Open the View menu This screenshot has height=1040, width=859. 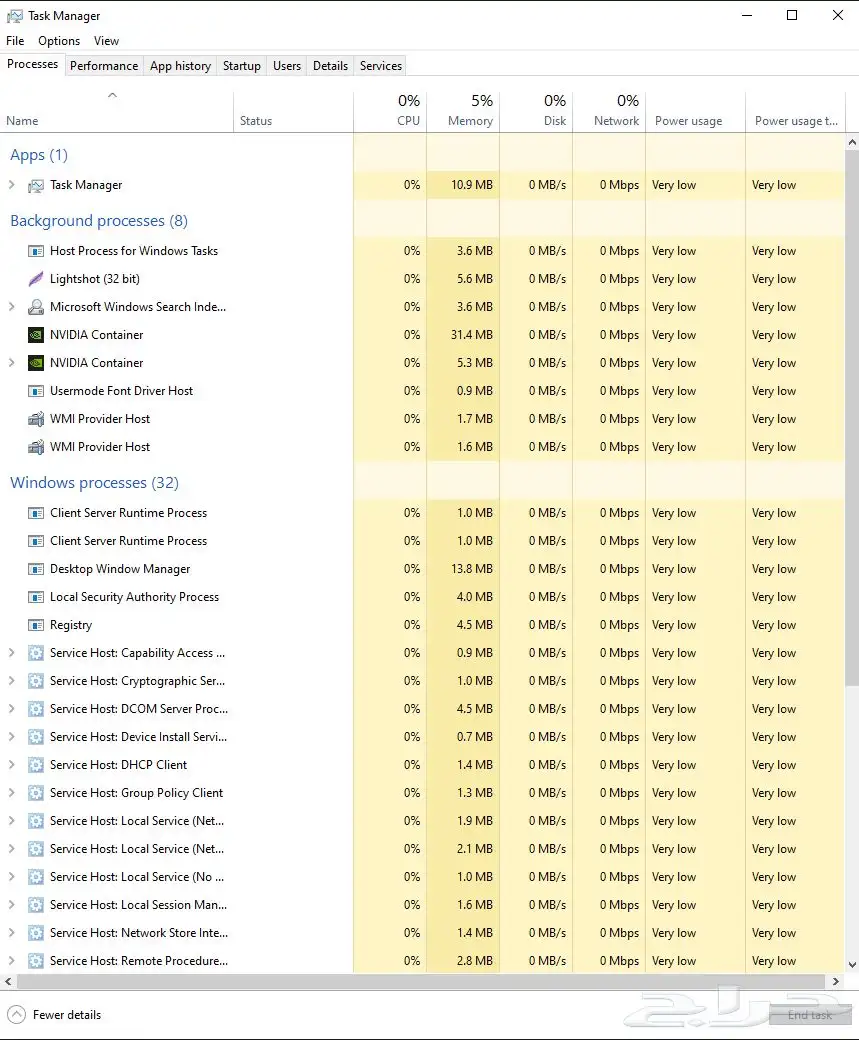(106, 41)
